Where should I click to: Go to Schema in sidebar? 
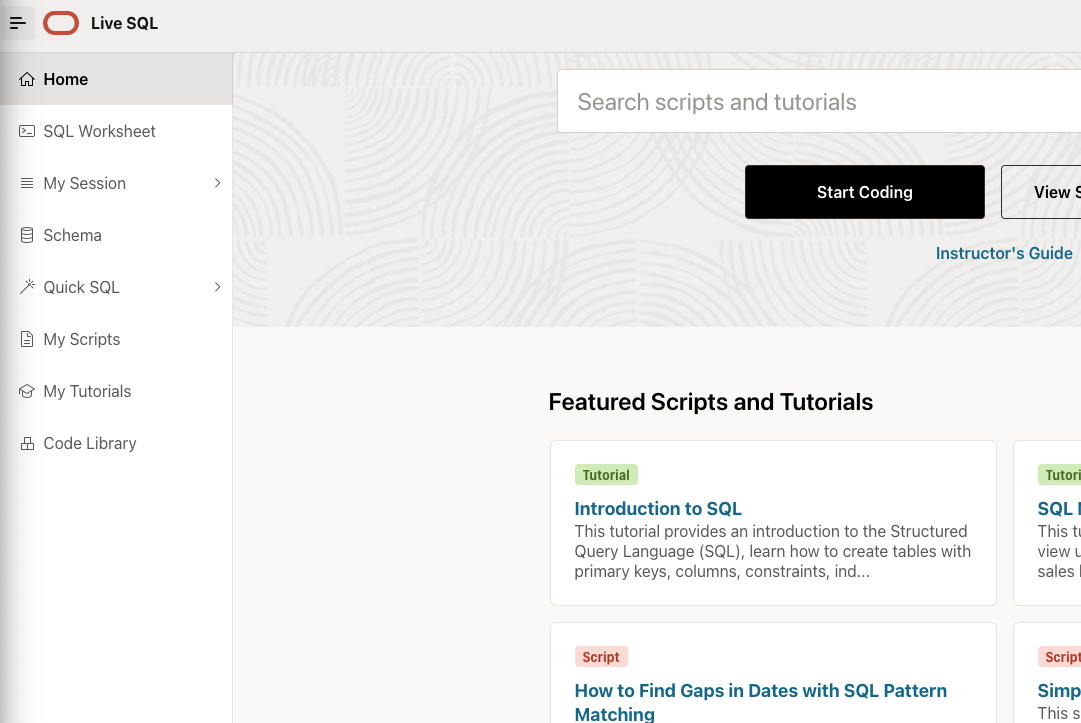[x=117, y=235]
